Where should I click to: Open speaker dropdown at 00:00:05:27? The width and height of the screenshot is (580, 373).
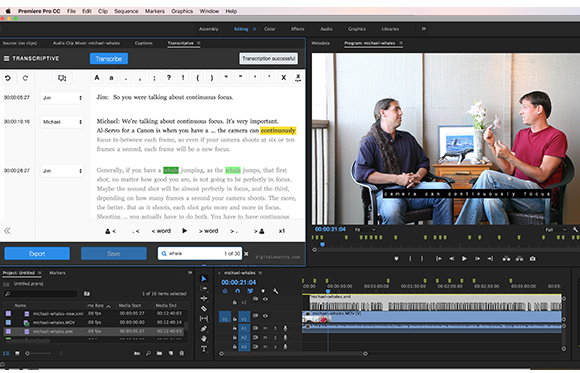coord(62,98)
